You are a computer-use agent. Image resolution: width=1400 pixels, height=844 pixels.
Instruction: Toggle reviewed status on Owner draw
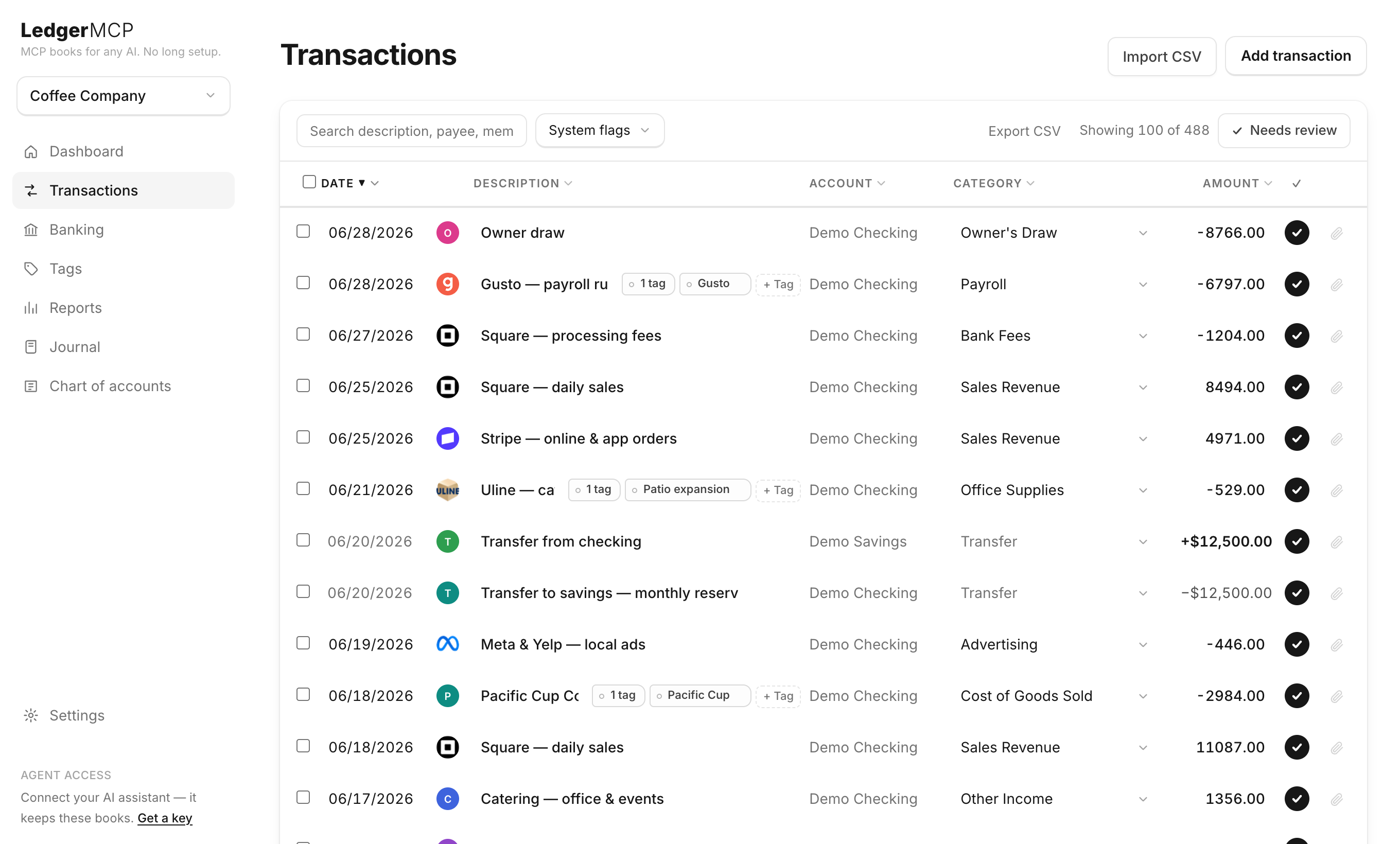(1297, 232)
